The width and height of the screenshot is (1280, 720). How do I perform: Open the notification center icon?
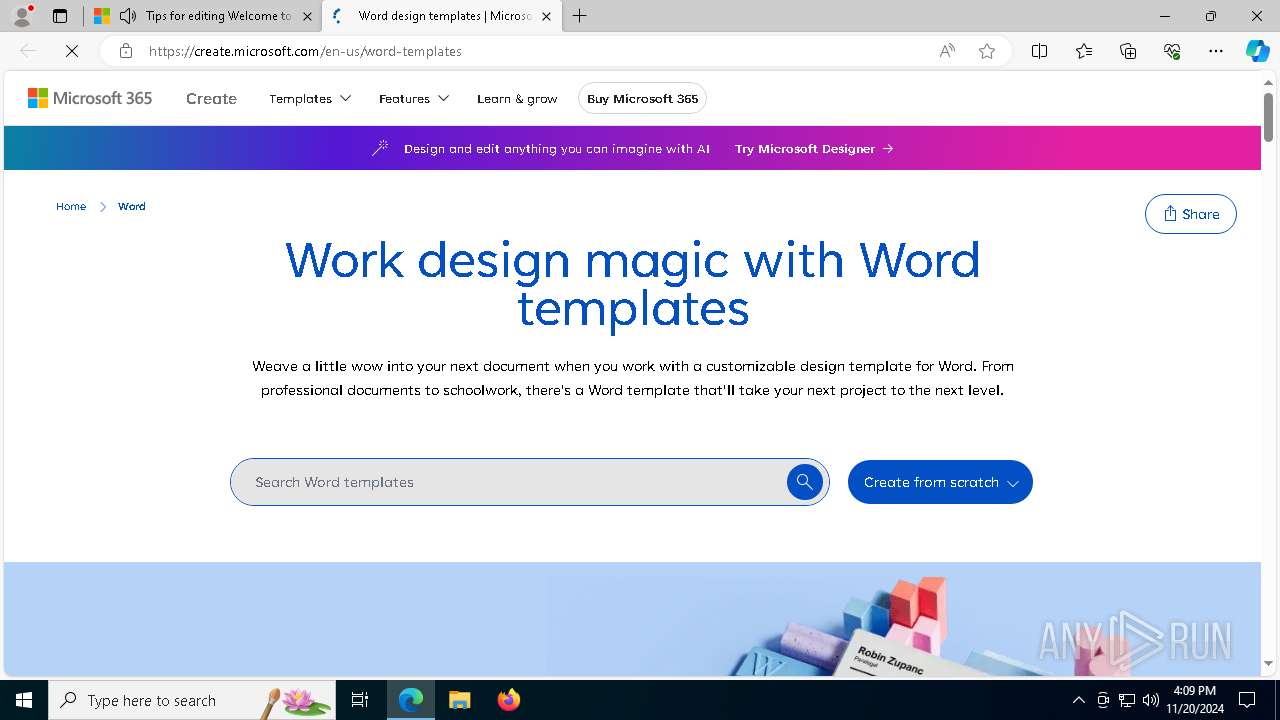coord(1247,700)
